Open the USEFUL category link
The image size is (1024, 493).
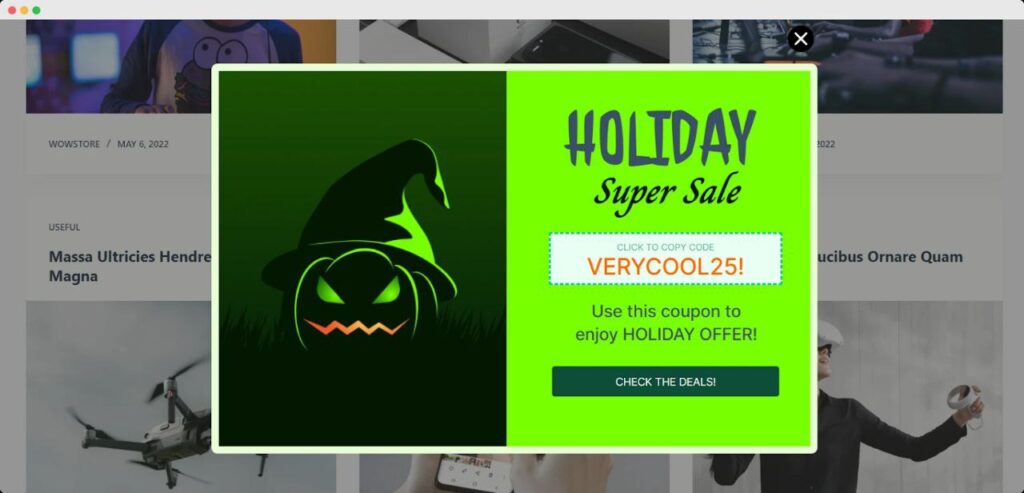point(64,227)
